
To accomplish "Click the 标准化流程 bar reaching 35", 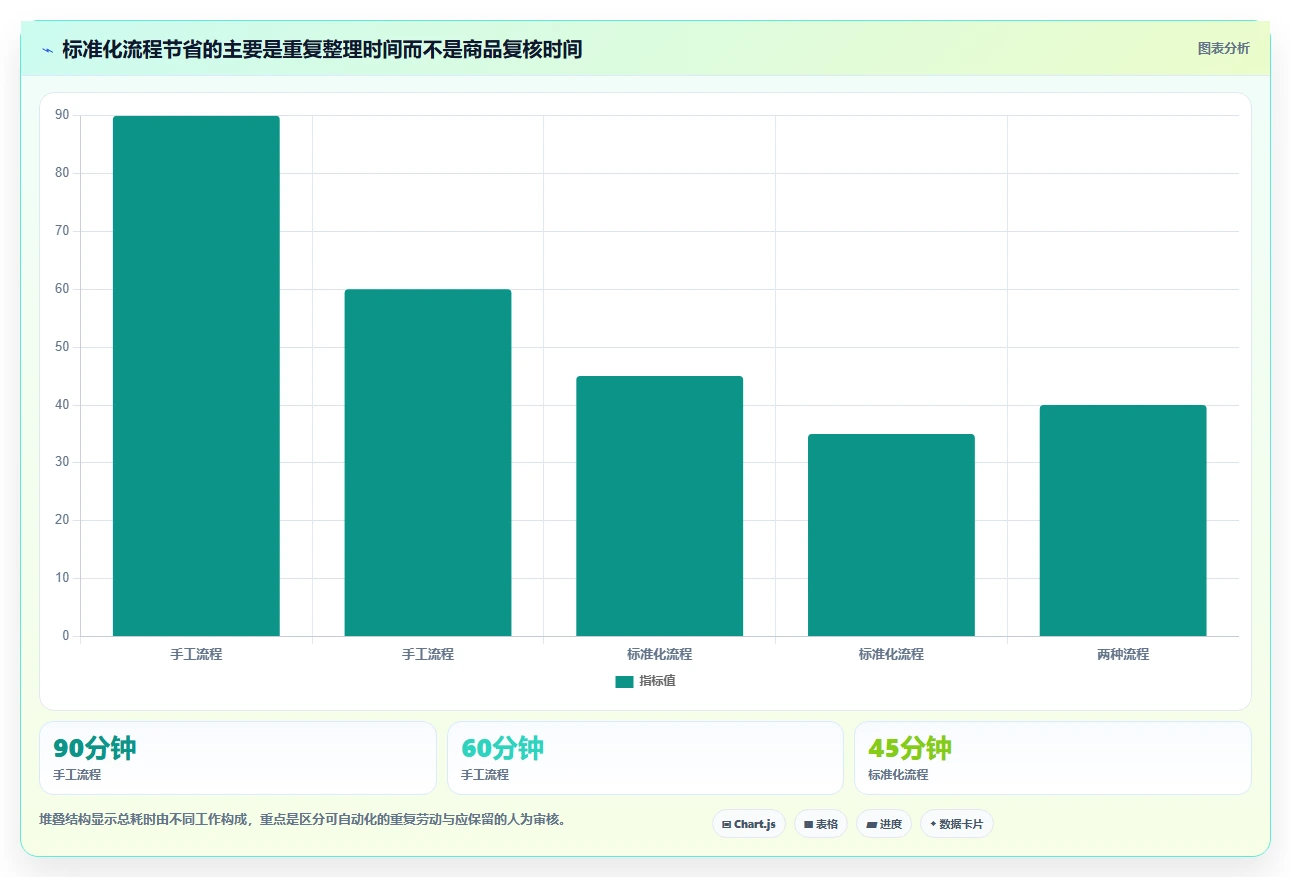I will pos(891,535).
